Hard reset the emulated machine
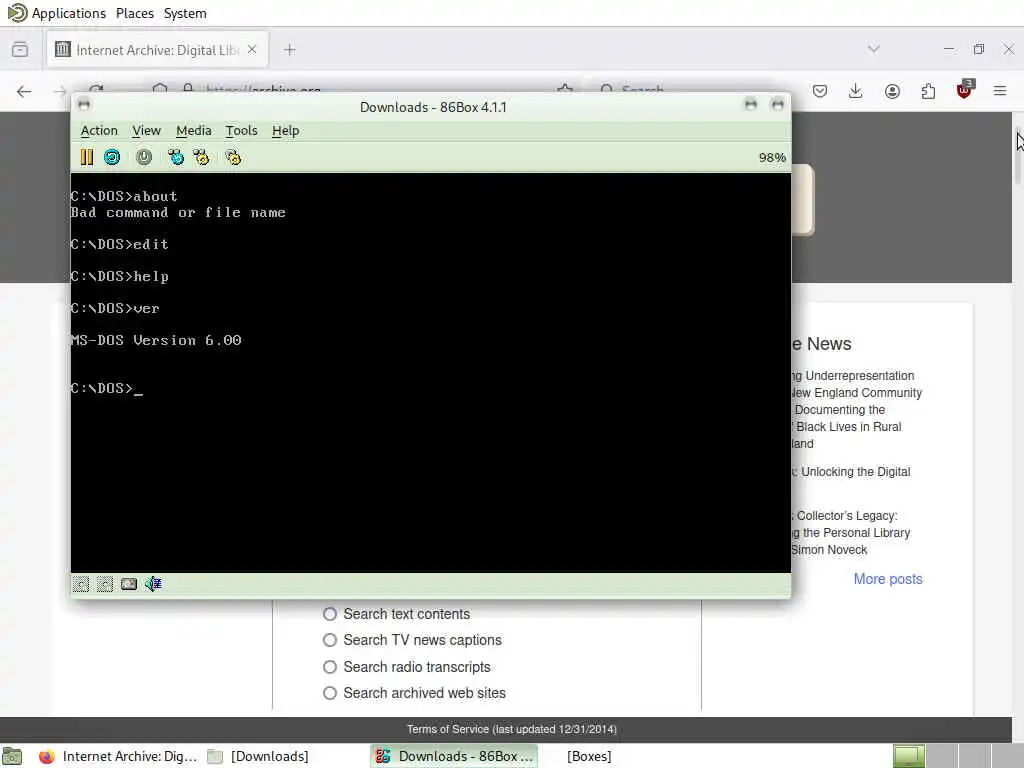This screenshot has height=768, width=1024. 112,157
